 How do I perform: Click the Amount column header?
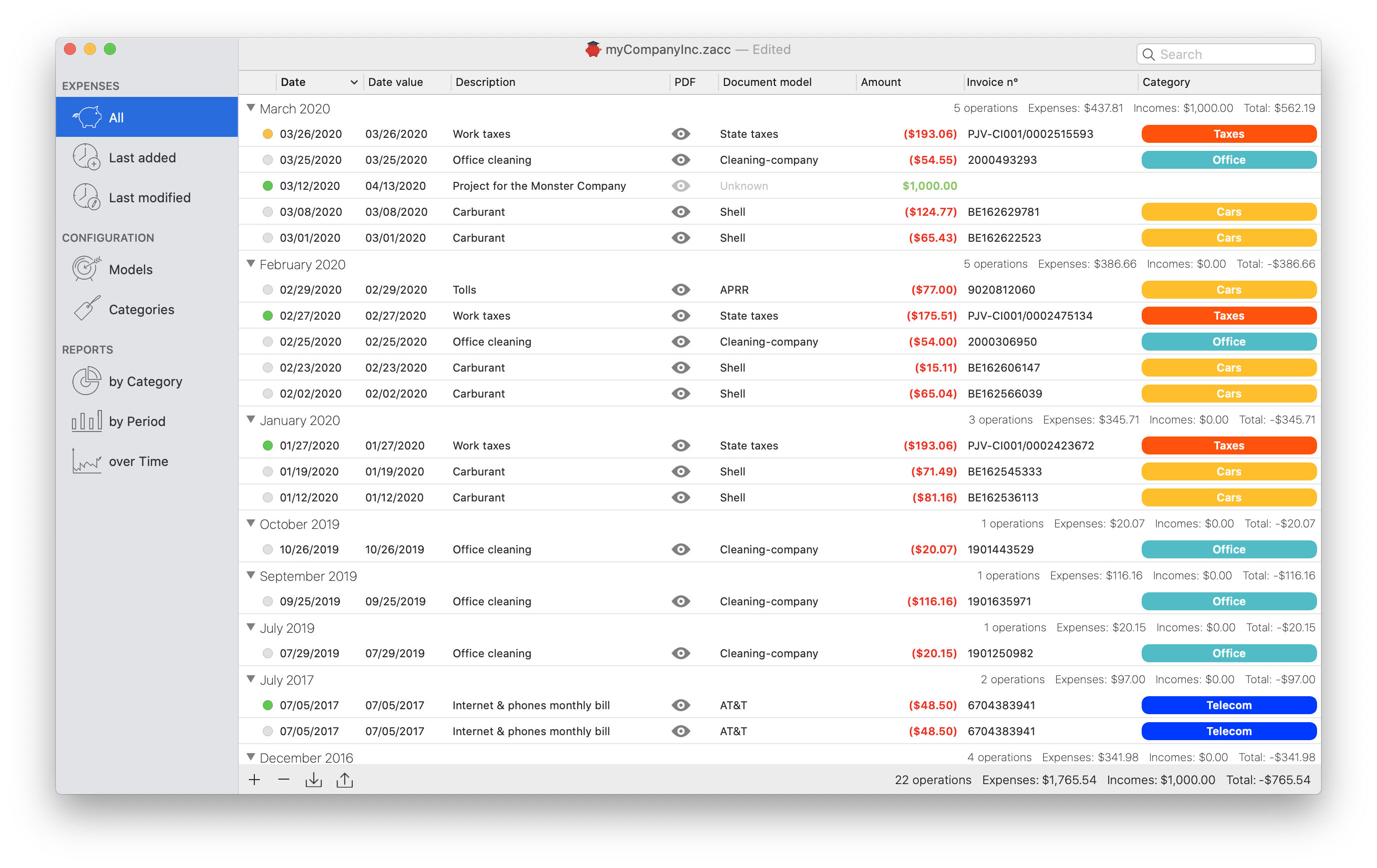pyautogui.click(x=881, y=82)
